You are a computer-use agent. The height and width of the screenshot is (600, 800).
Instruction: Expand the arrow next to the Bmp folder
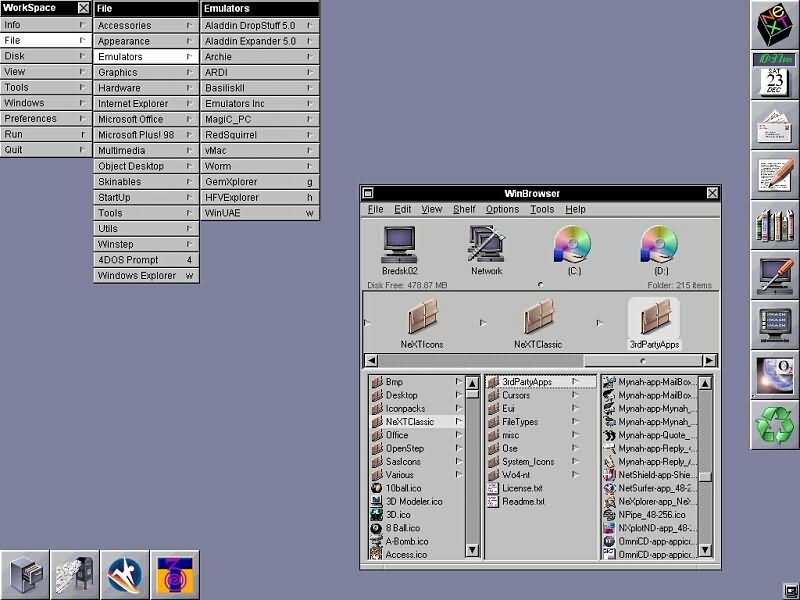(x=458, y=380)
